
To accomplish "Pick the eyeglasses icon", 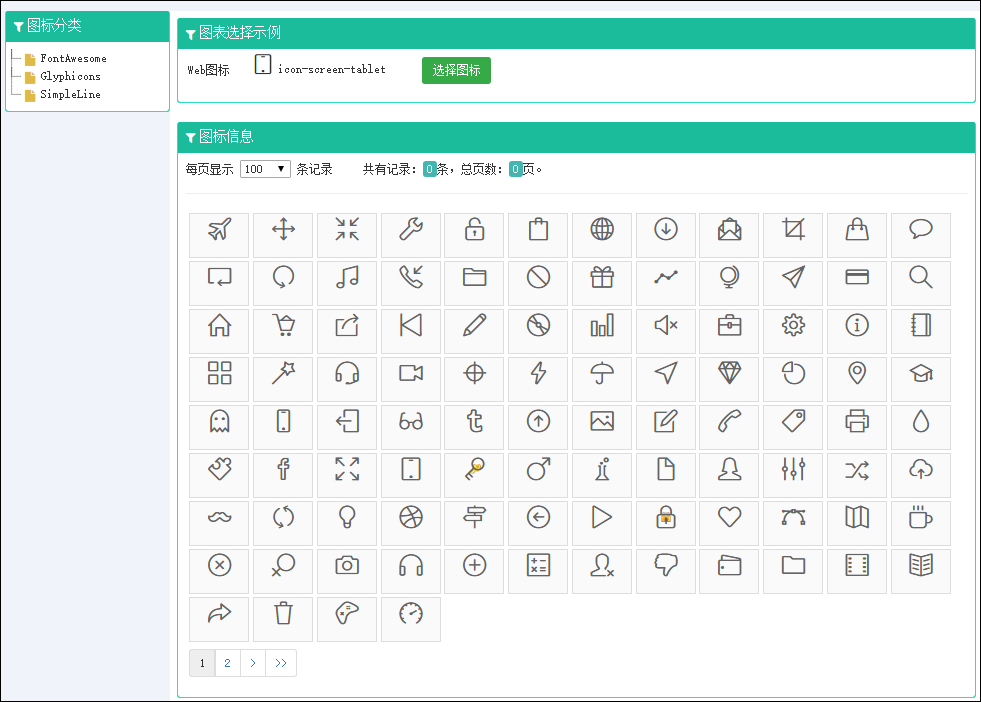I will [410, 421].
